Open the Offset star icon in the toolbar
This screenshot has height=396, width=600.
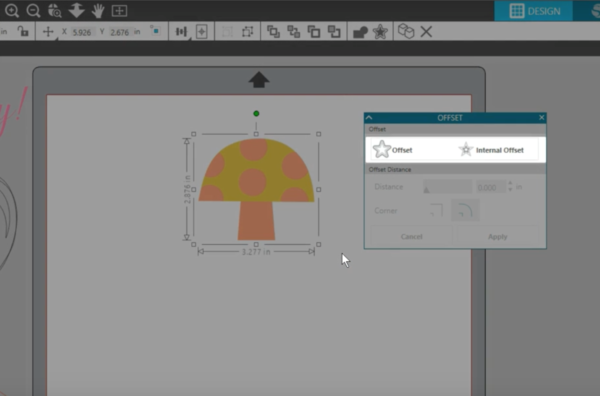pyautogui.click(x=380, y=31)
